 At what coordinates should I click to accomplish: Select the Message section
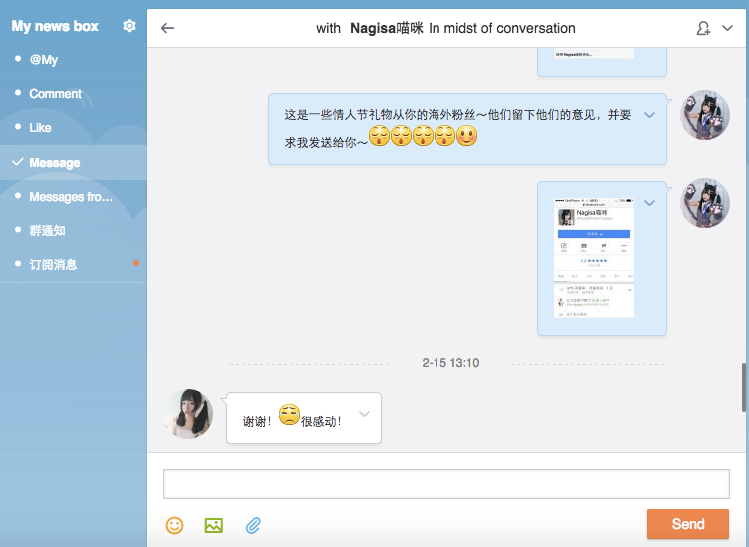73,162
